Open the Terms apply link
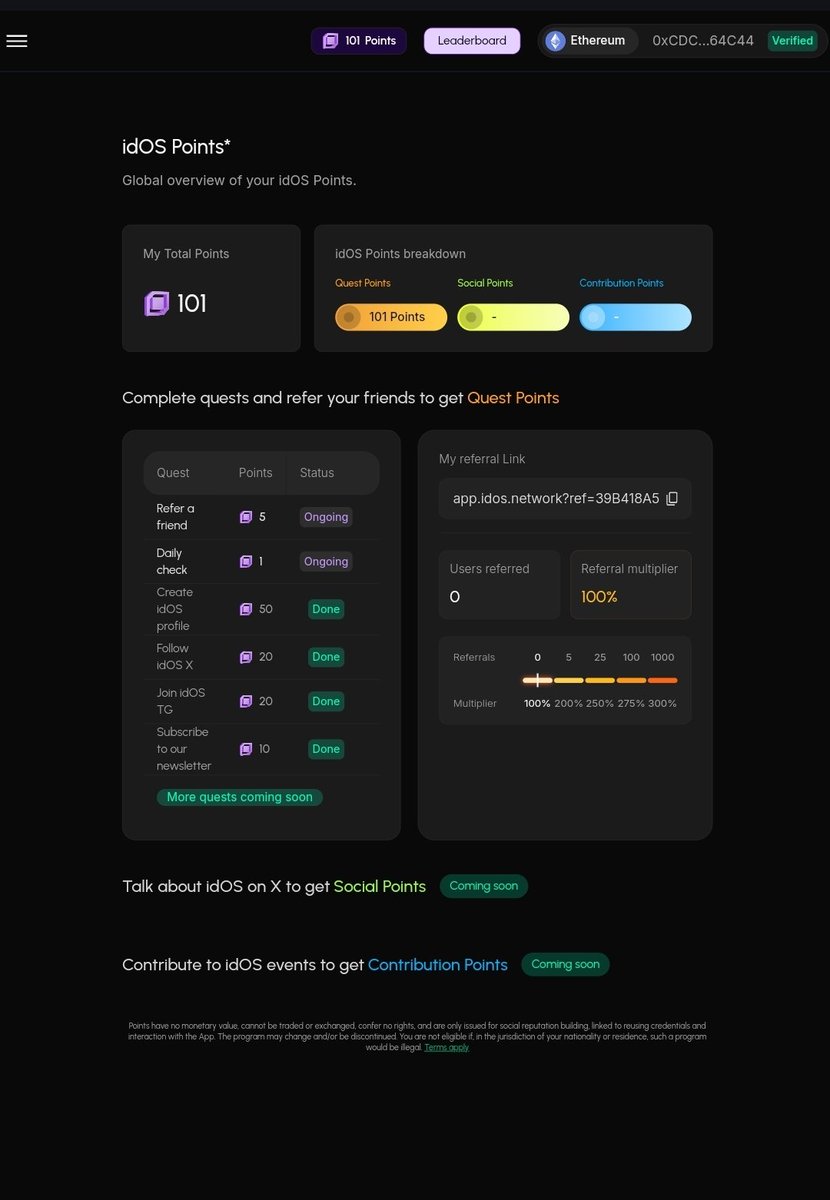 click(x=446, y=1047)
